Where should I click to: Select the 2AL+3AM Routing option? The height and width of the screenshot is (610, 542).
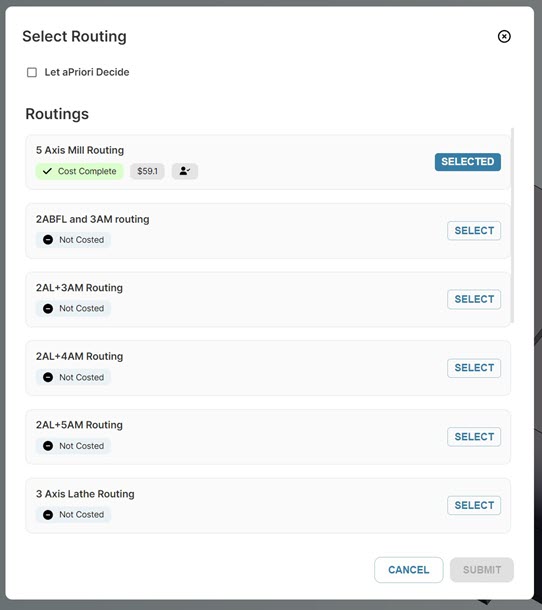pyautogui.click(x=474, y=299)
